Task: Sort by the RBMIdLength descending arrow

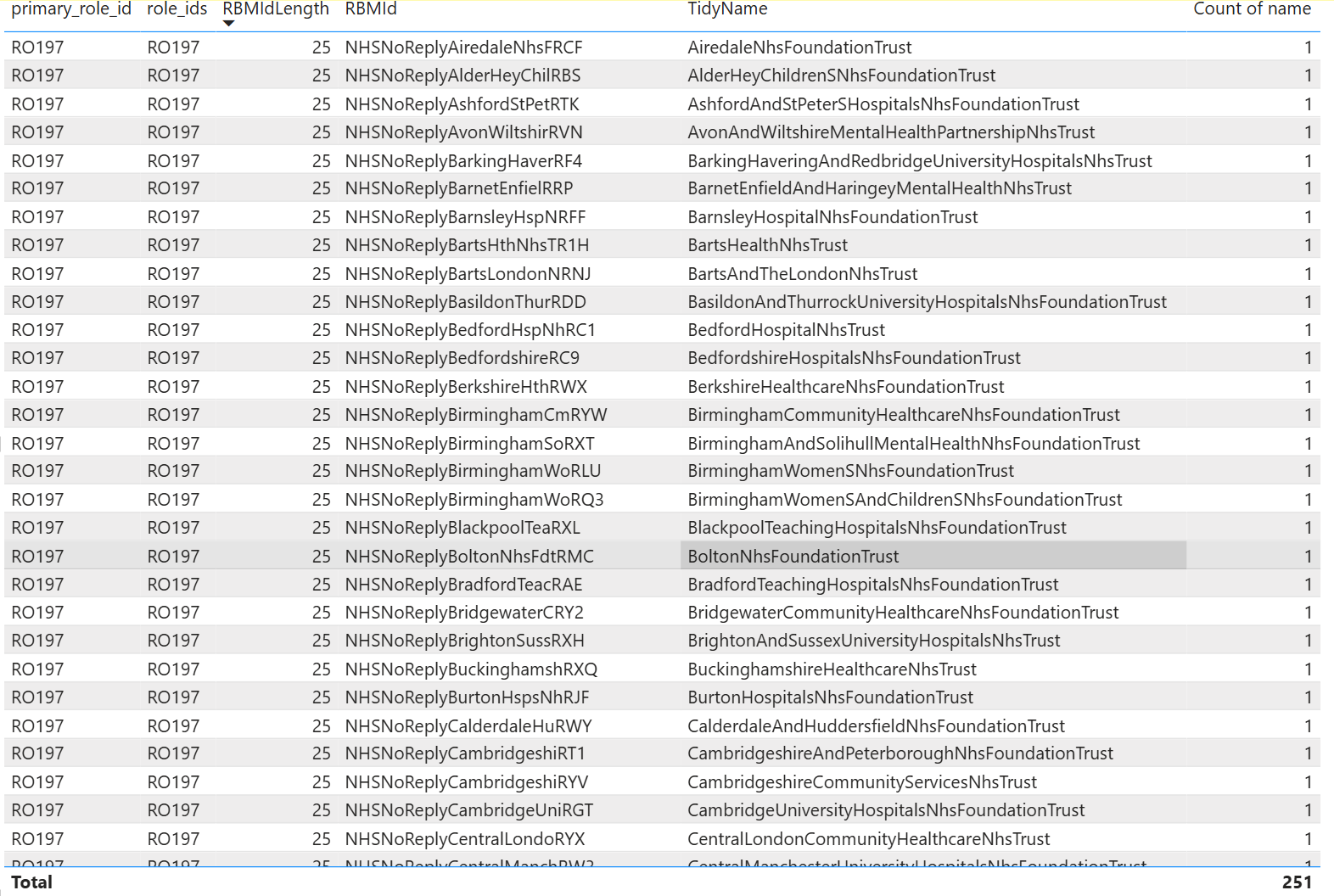Action: (x=228, y=24)
